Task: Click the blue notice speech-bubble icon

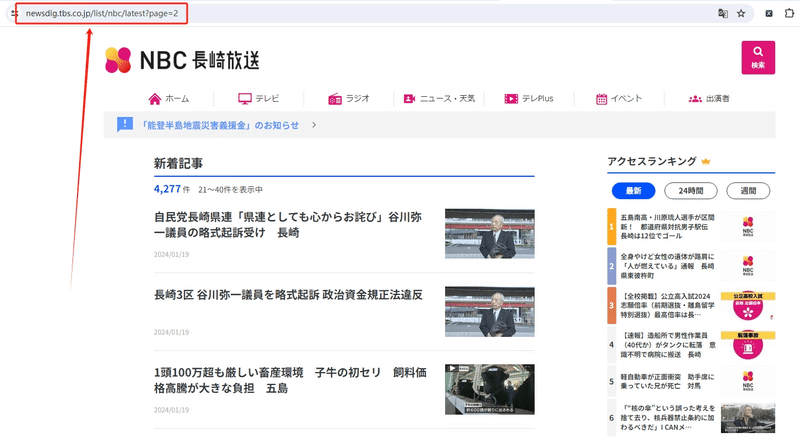Action: (124, 124)
